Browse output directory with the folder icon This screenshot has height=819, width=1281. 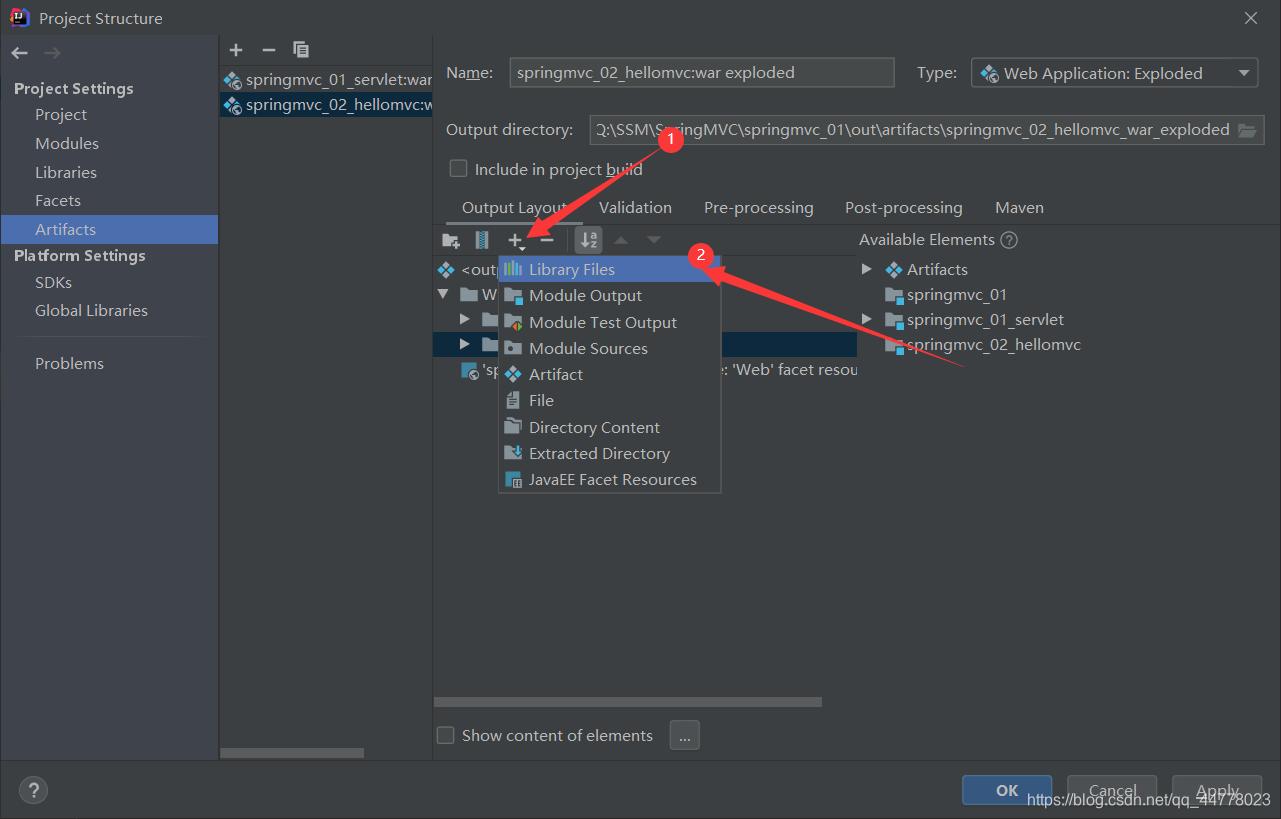coord(1246,130)
